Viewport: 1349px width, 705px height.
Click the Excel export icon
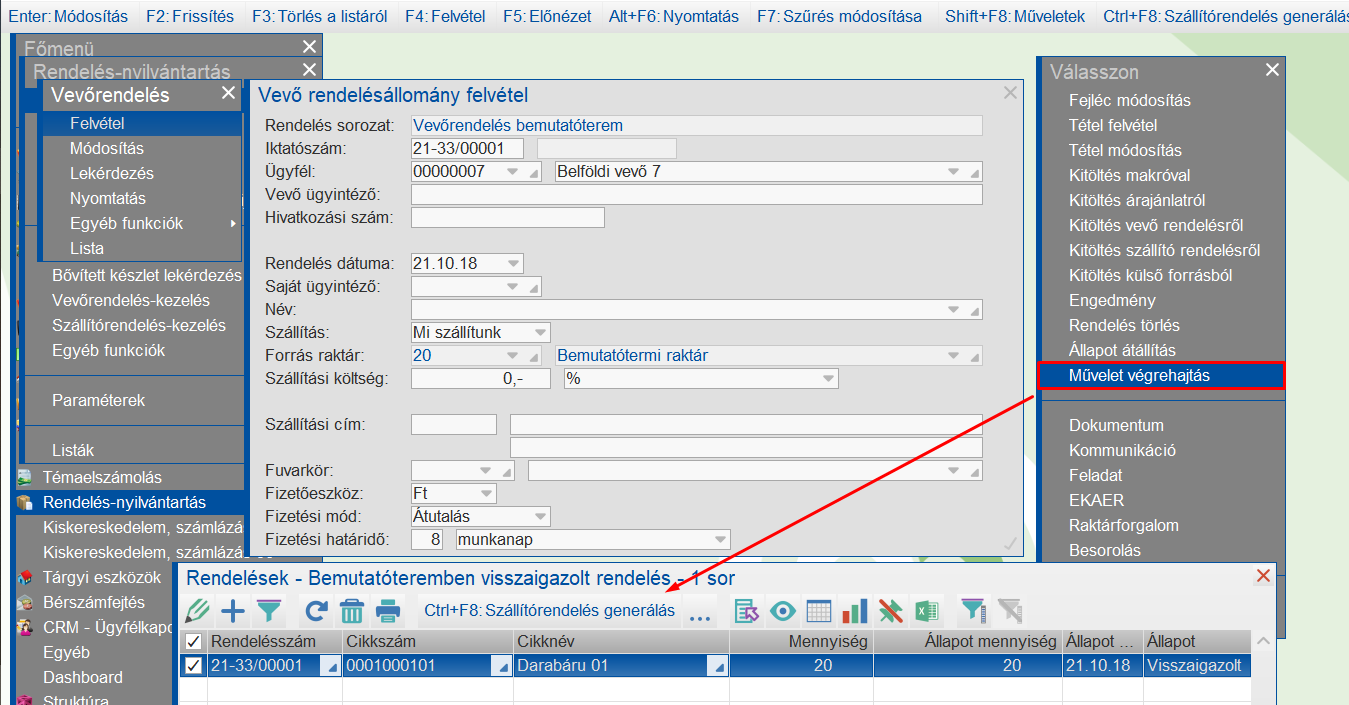tap(927, 611)
